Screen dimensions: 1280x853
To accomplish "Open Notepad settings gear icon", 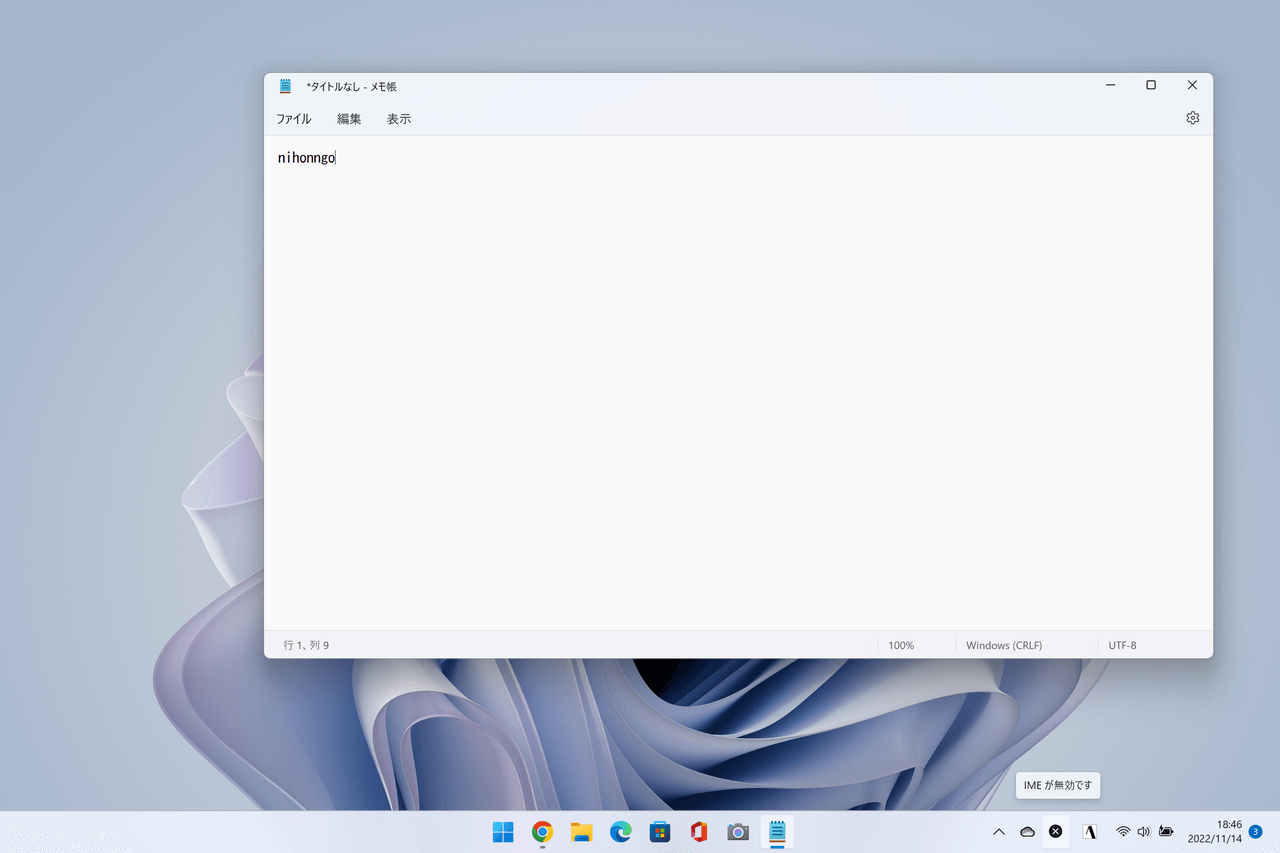I will point(1192,118).
